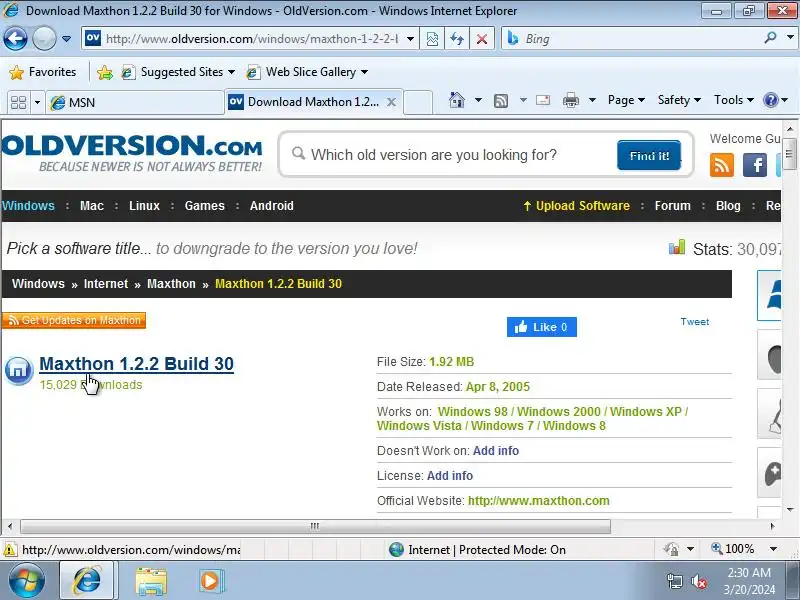800x600 pixels.
Task: Expand the Home button dropdown arrow
Action: pyautogui.click(x=478, y=100)
